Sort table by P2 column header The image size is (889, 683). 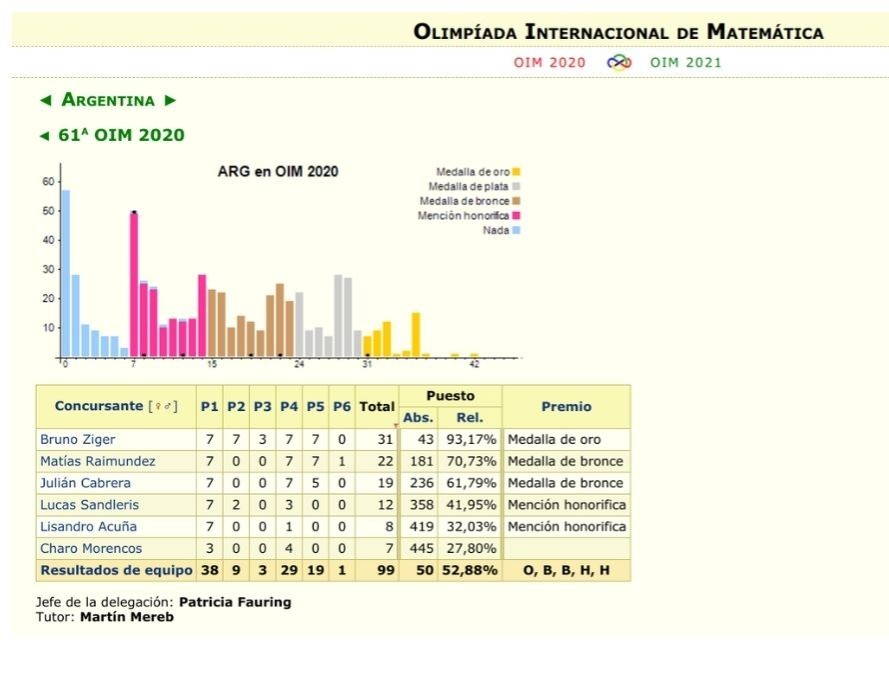click(236, 406)
